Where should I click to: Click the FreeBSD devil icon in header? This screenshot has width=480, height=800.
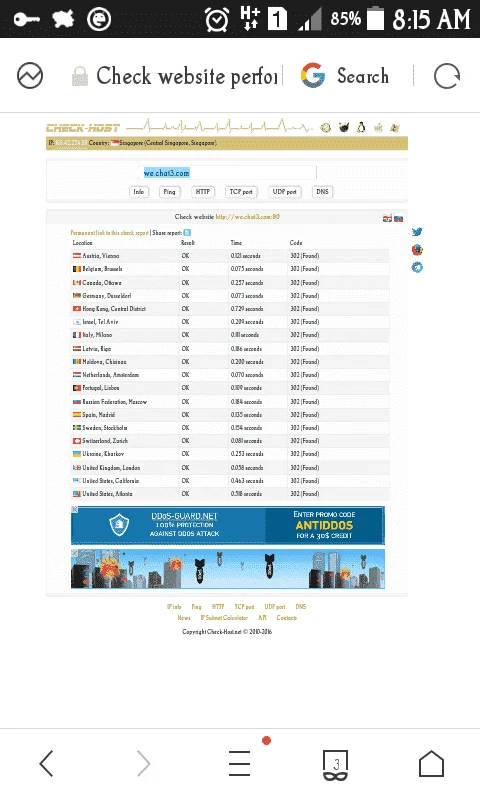pyautogui.click(x=344, y=127)
